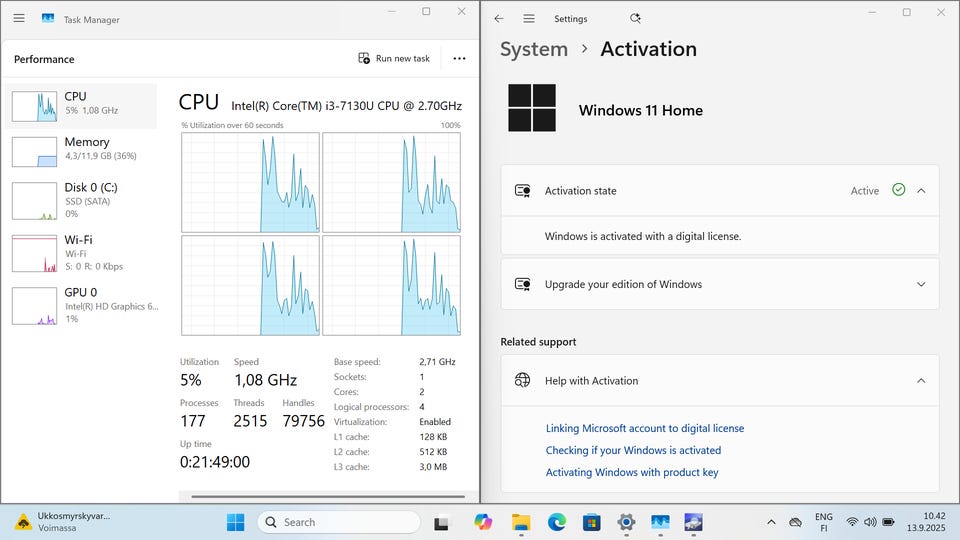Go back in Settings window
Viewport: 960px width, 540px height.
click(499, 18)
